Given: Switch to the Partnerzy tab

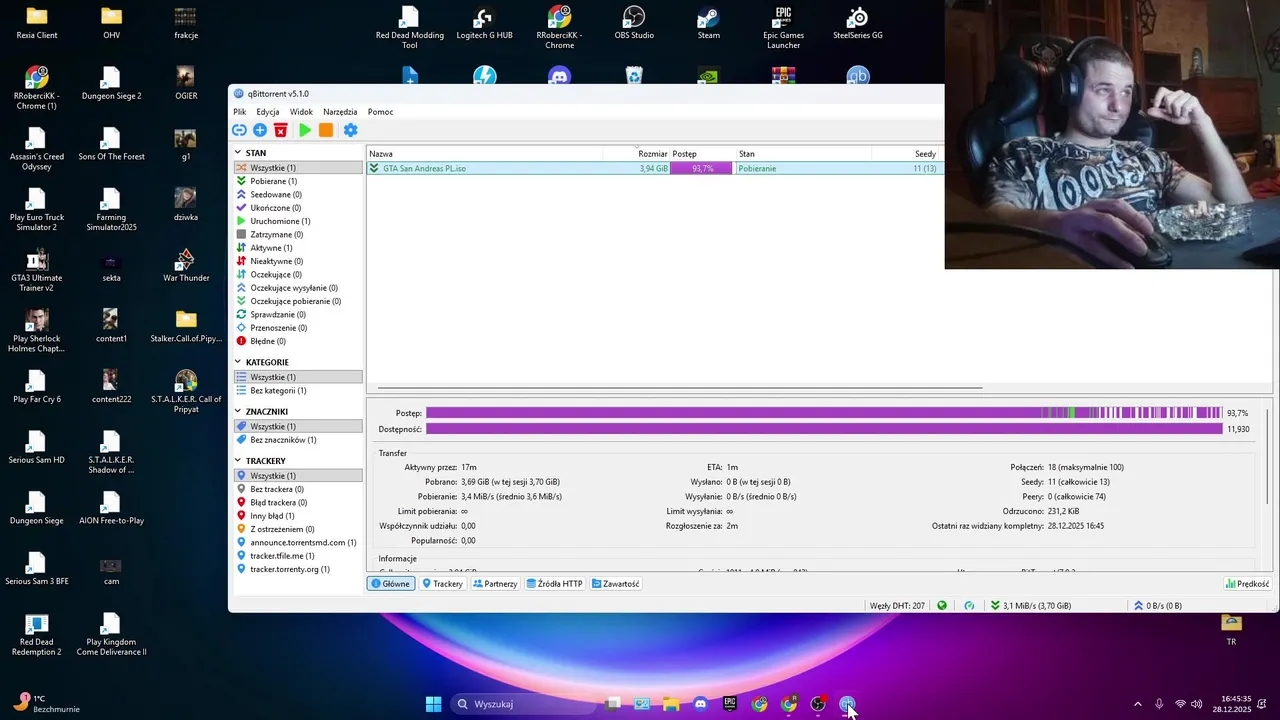Looking at the screenshot, I should tap(495, 584).
